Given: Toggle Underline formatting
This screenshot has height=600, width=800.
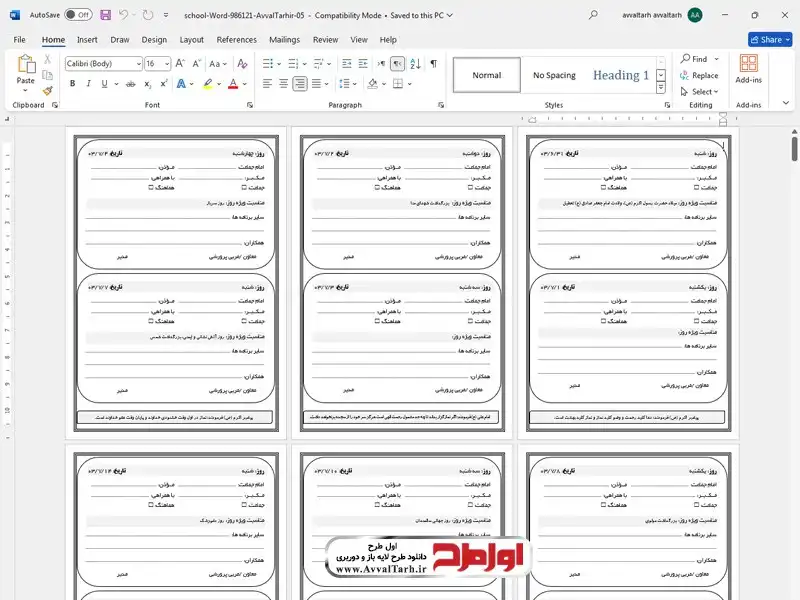Looking at the screenshot, I should tap(105, 84).
